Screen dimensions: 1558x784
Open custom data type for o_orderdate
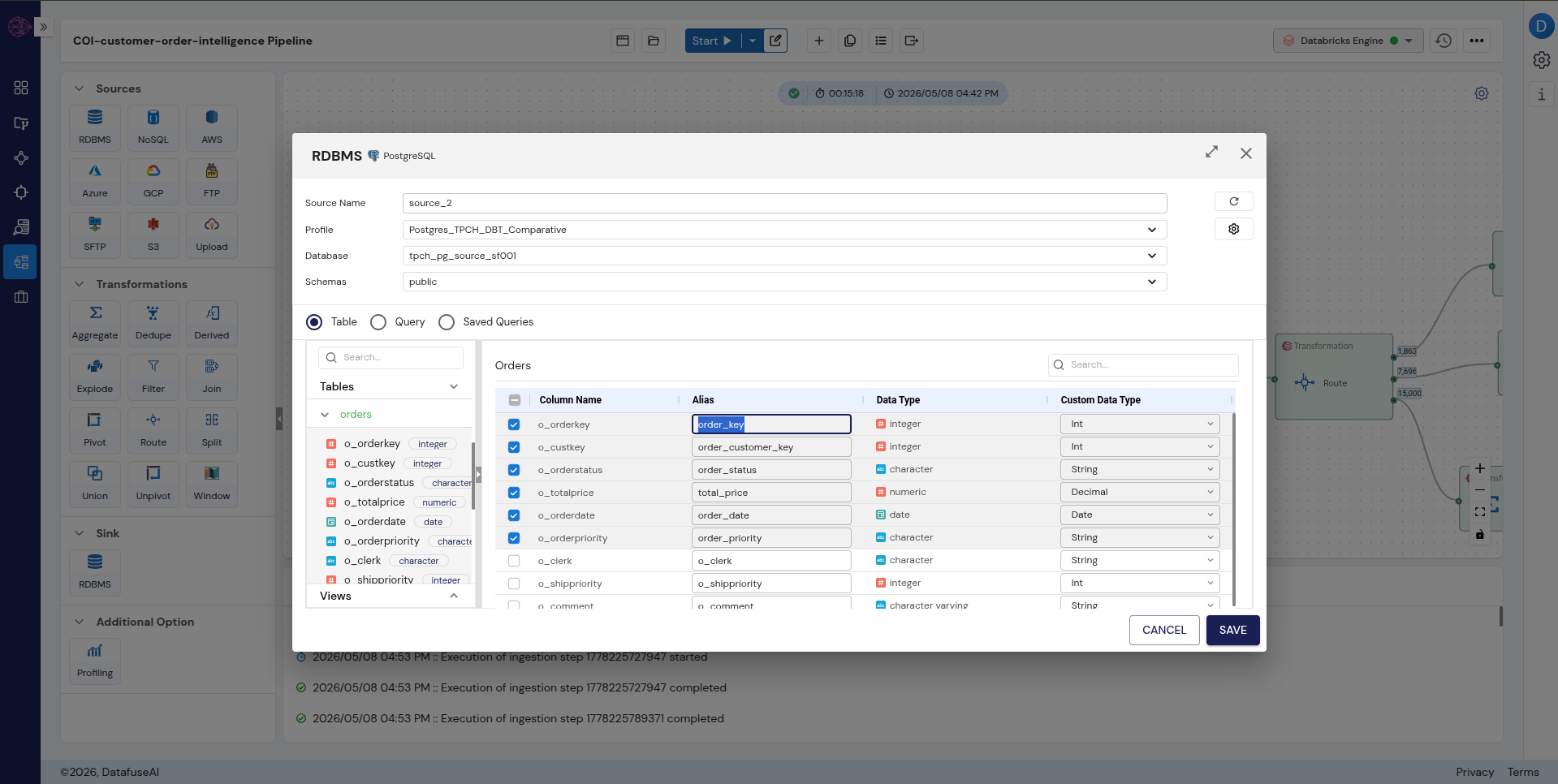click(x=1140, y=515)
